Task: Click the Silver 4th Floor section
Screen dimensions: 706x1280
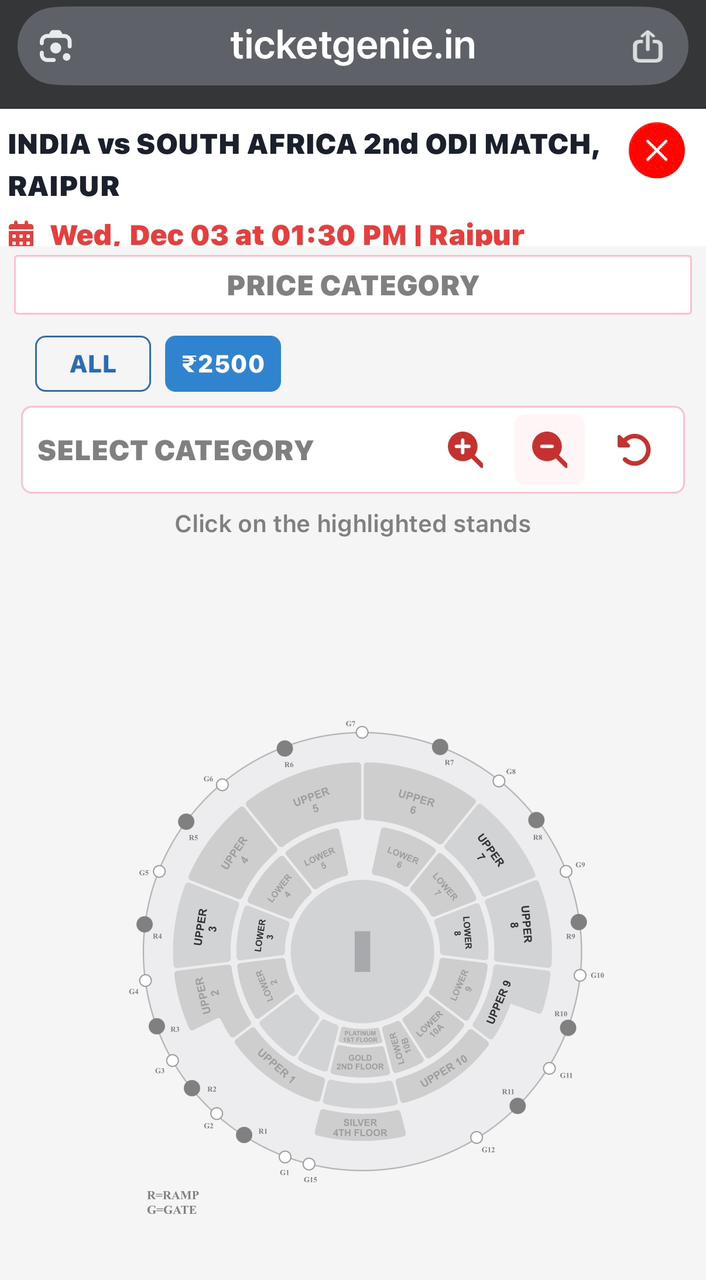Action: [x=360, y=1127]
